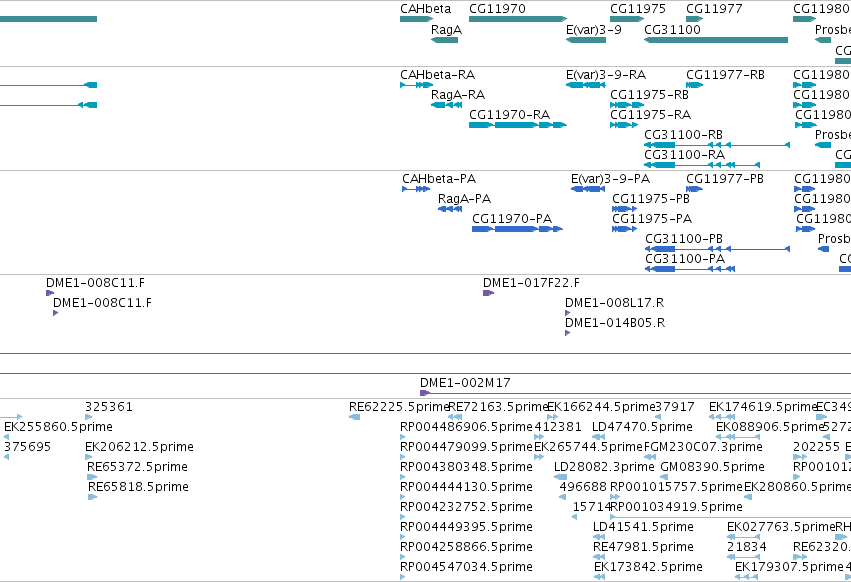Click the DME1-002M17 BAC label

pos(465,383)
